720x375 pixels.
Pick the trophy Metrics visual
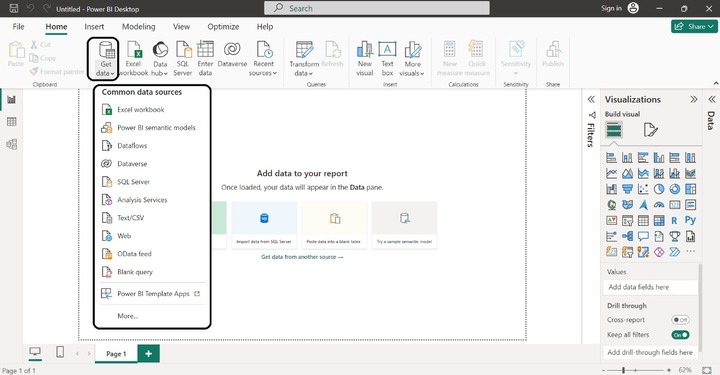[675, 236]
